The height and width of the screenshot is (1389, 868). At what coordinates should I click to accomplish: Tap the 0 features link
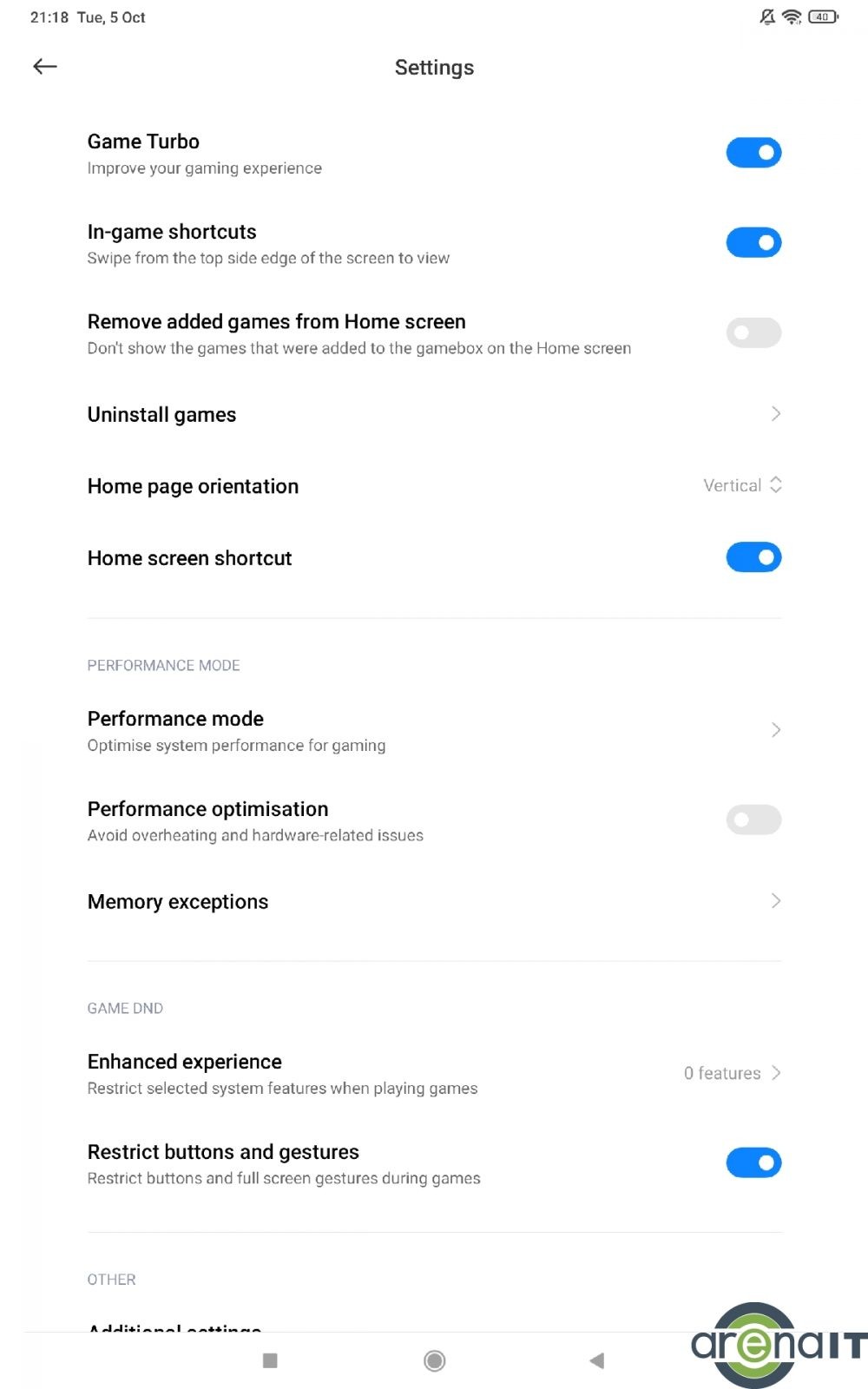(x=722, y=1073)
